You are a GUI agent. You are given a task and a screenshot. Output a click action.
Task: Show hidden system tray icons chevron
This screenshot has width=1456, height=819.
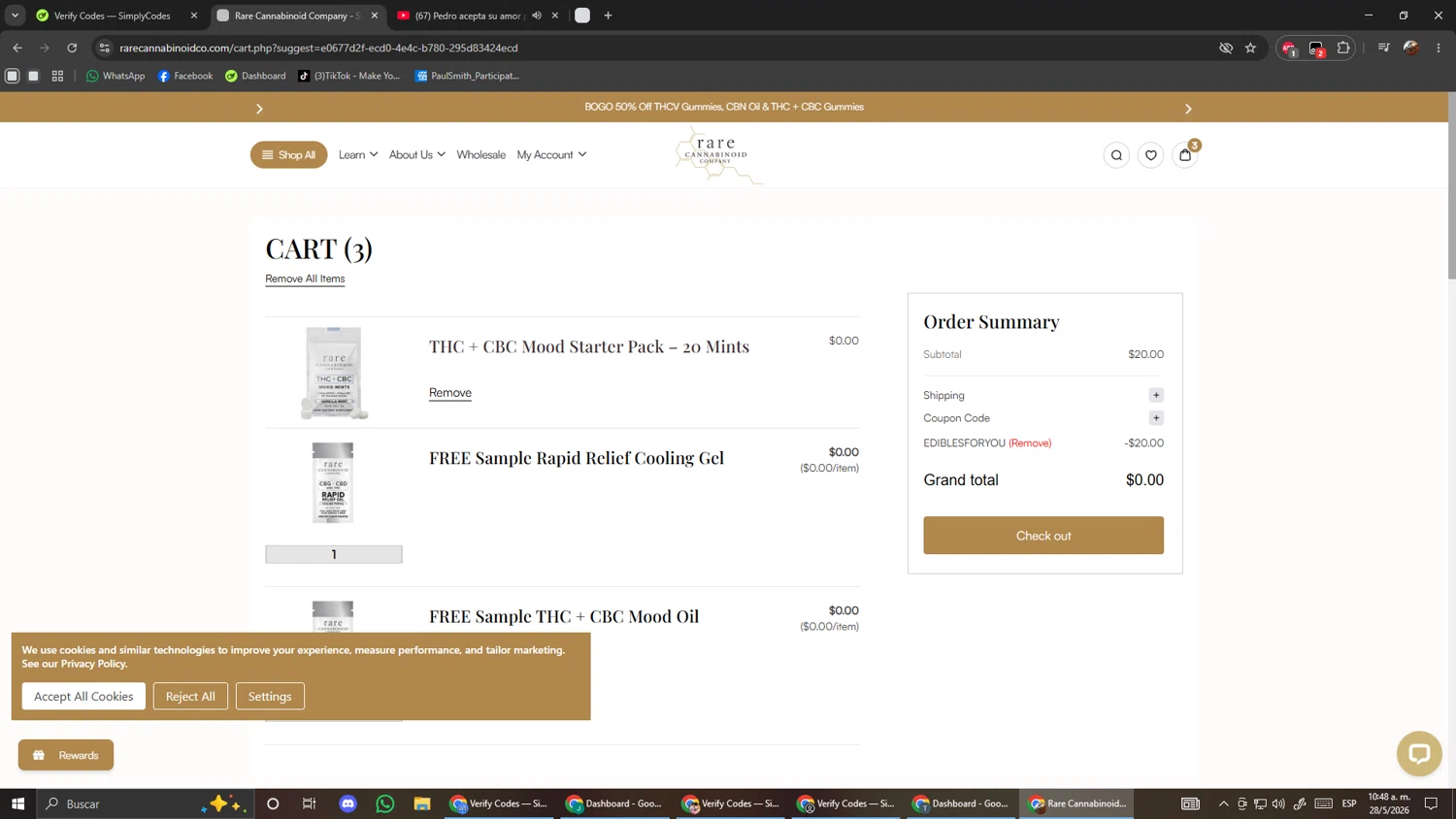click(x=1223, y=803)
